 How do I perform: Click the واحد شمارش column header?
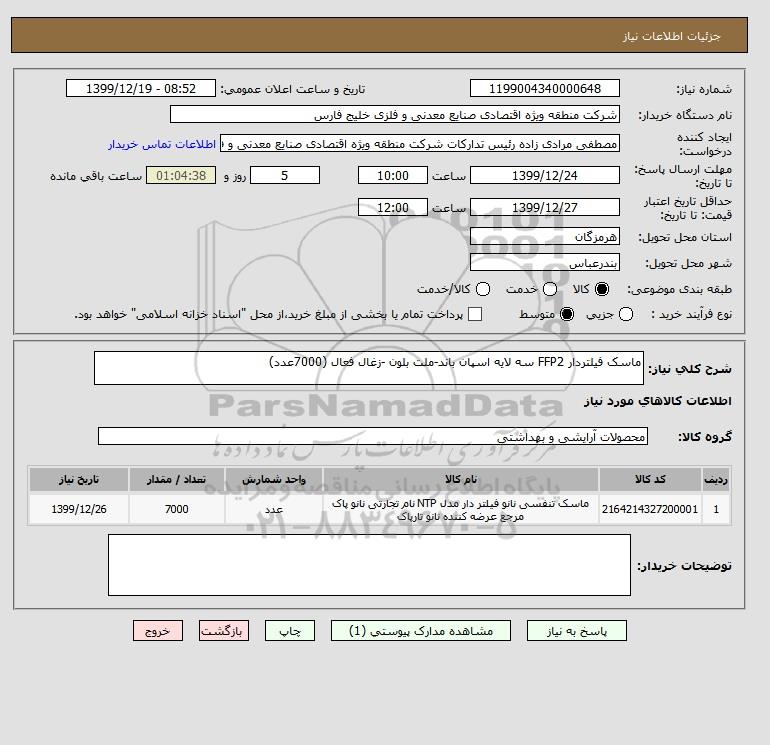pyautogui.click(x=274, y=479)
